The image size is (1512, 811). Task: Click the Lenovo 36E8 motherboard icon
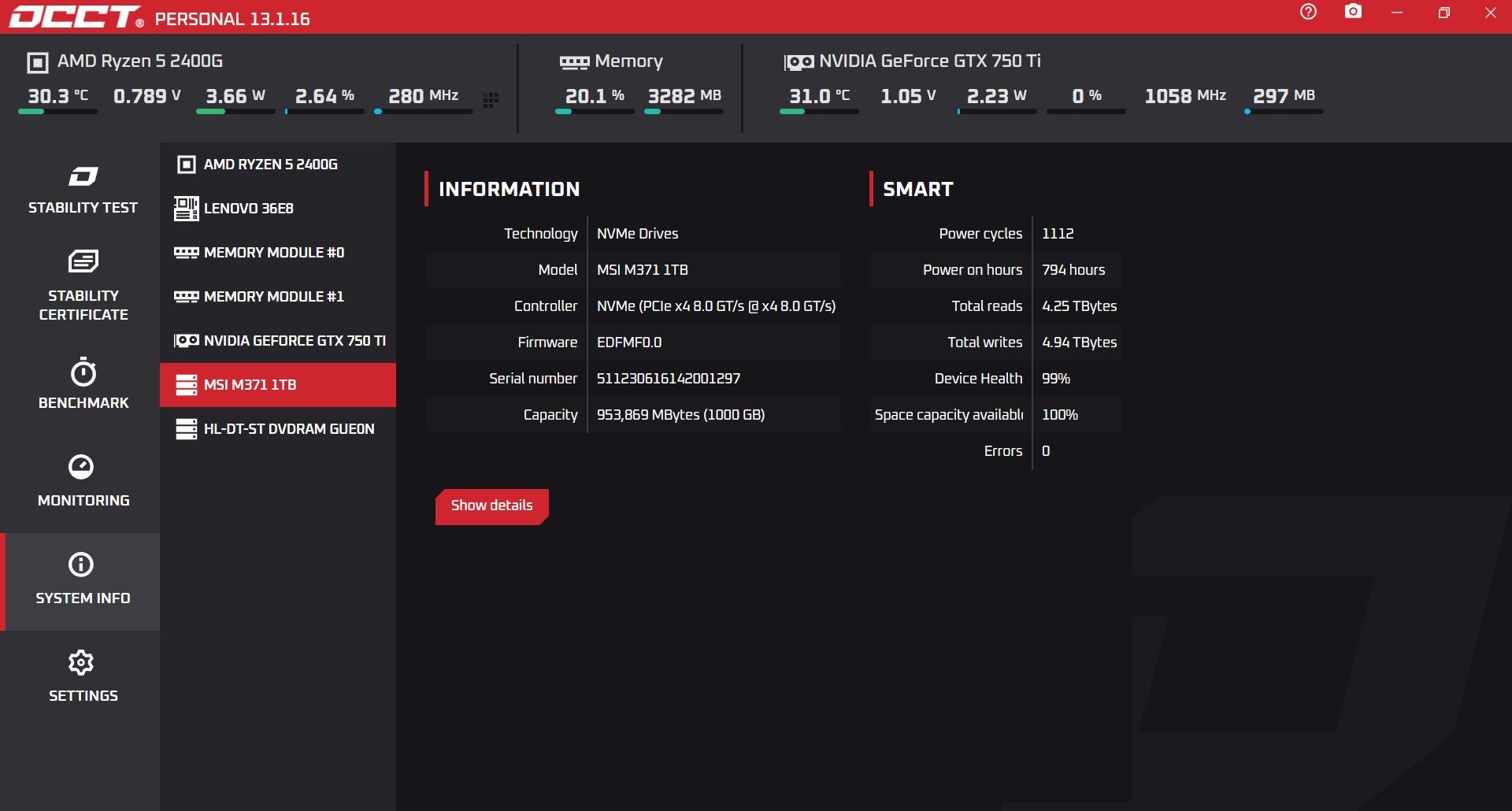coord(187,209)
